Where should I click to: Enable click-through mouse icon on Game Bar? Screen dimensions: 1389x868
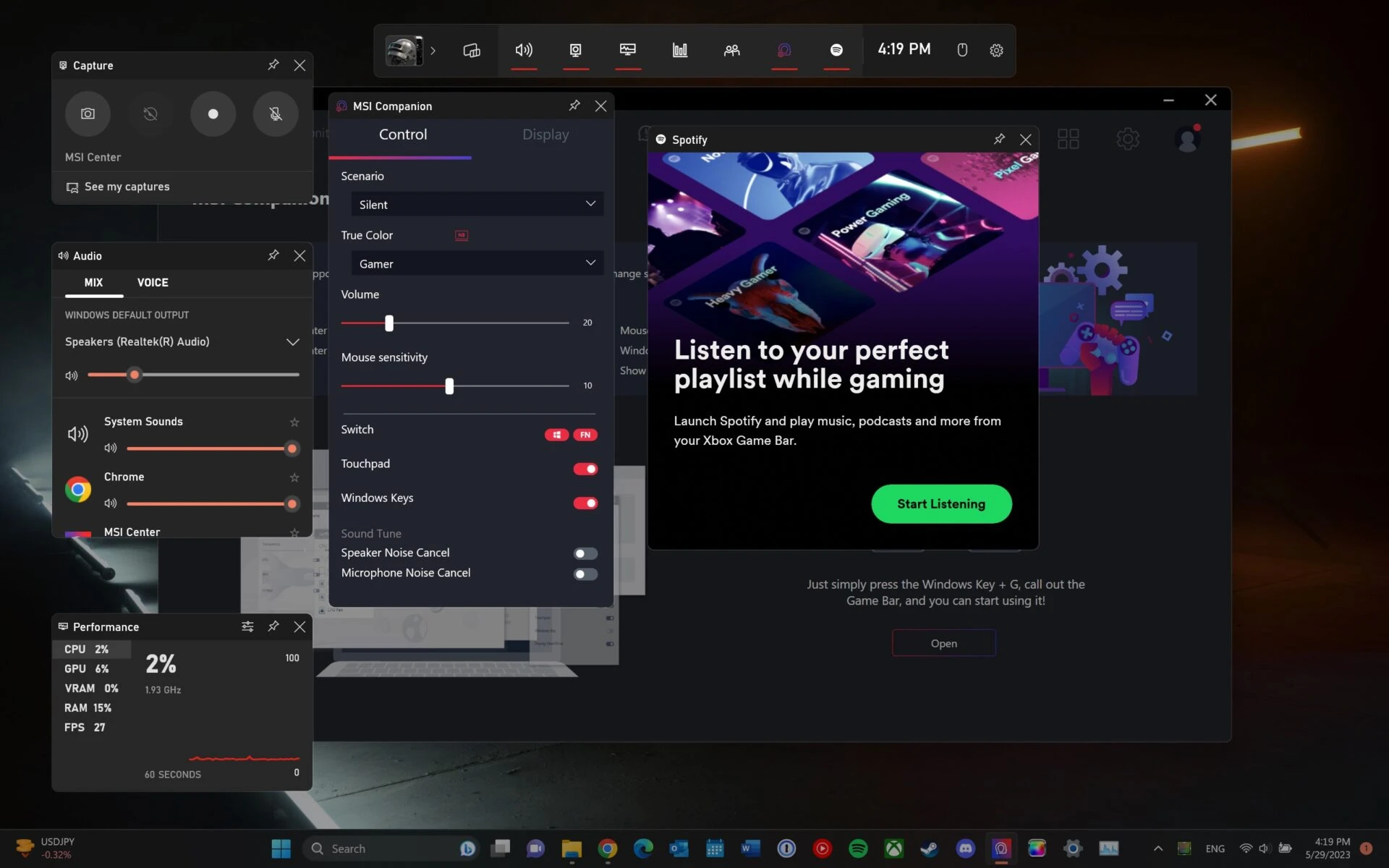point(962,50)
